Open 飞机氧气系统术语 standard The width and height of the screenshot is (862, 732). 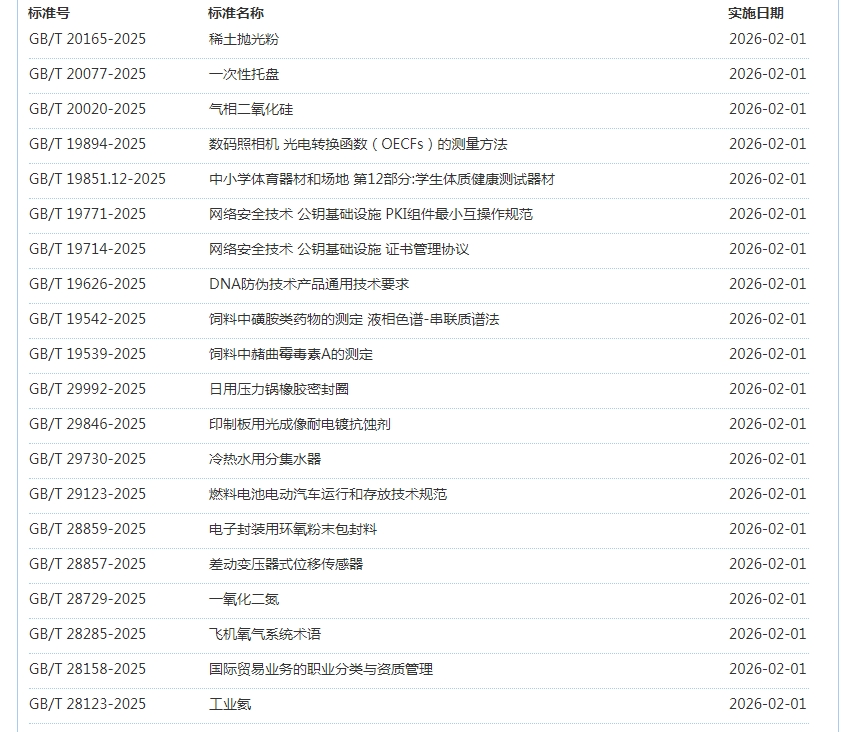pos(264,634)
